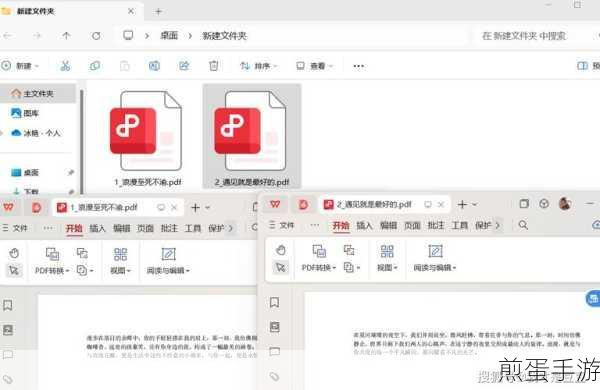Click the Cut scissors icon in File Explorer

[x=65, y=66]
